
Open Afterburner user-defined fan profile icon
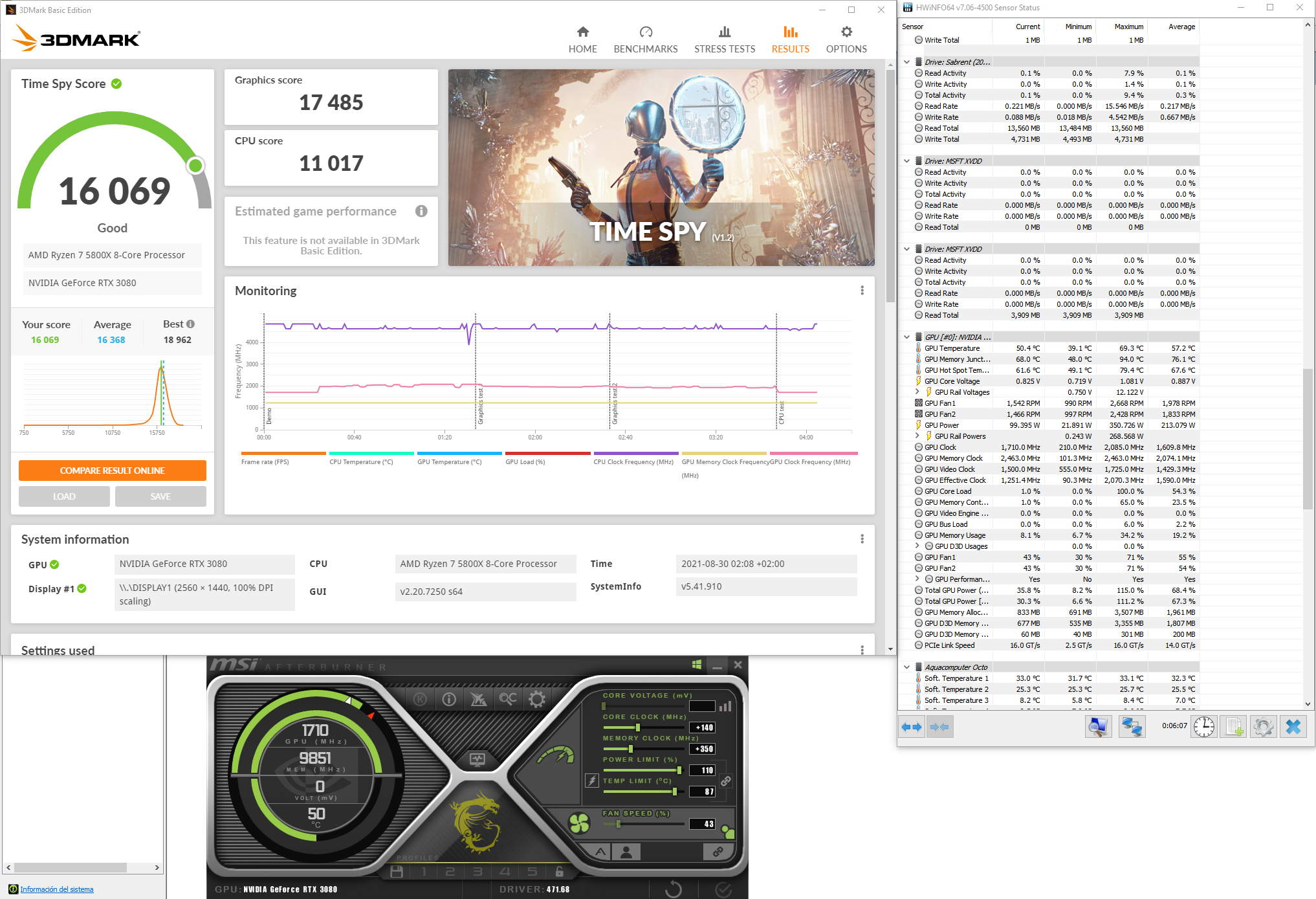pyautogui.click(x=626, y=852)
